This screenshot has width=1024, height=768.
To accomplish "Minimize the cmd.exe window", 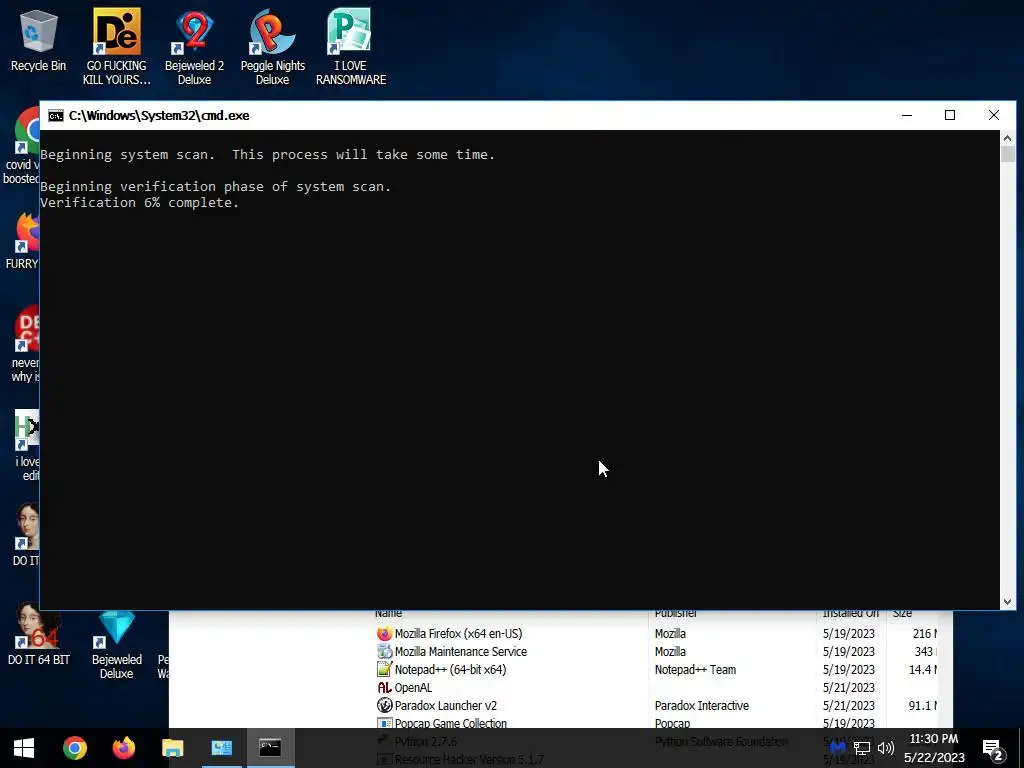I will tap(906, 116).
